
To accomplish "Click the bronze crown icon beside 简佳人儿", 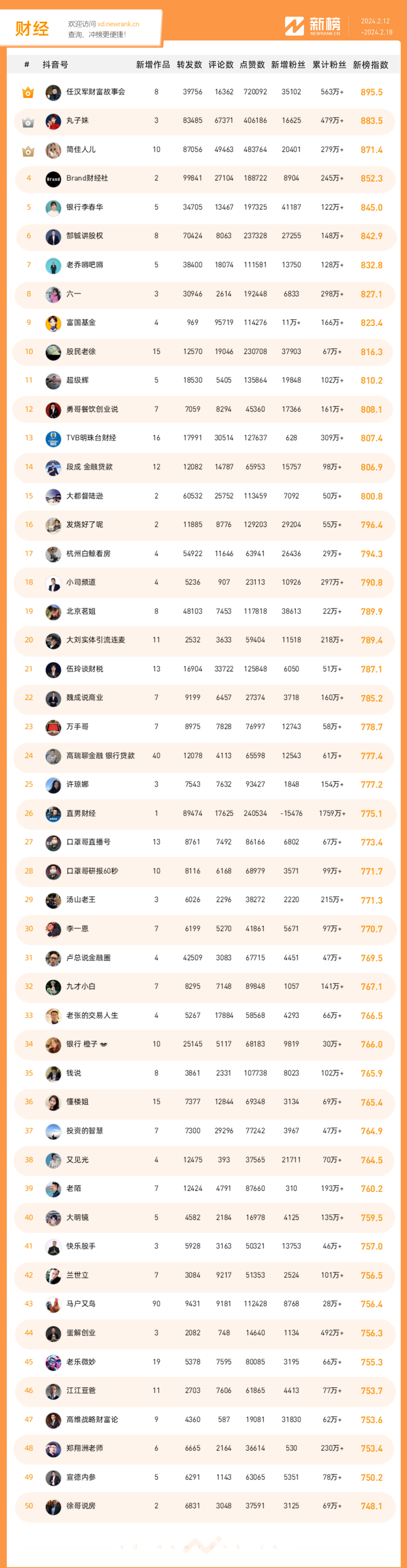I will tap(28, 151).
